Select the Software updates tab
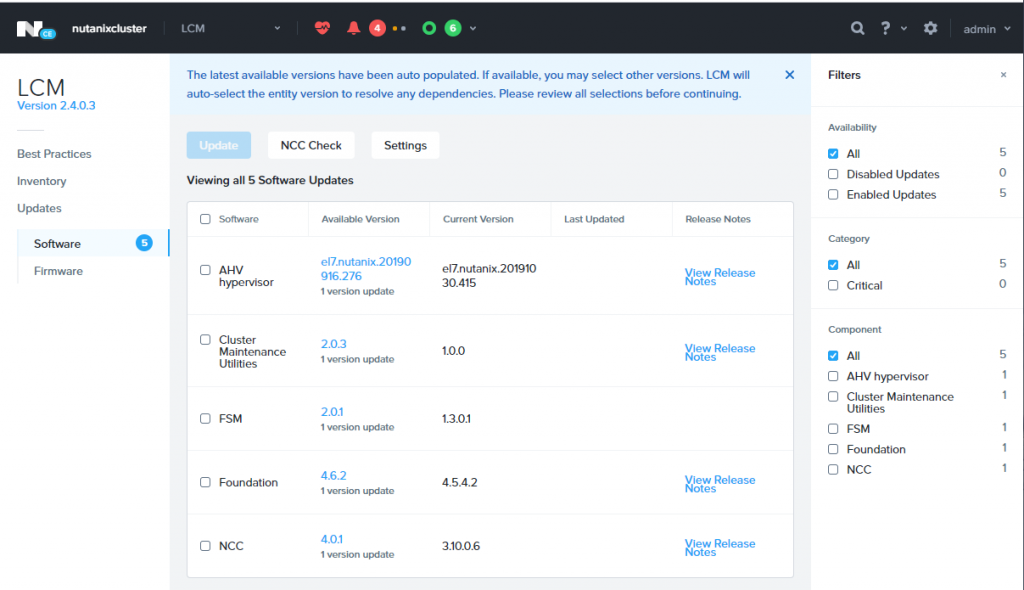The image size is (1024, 590). pyautogui.click(x=93, y=243)
